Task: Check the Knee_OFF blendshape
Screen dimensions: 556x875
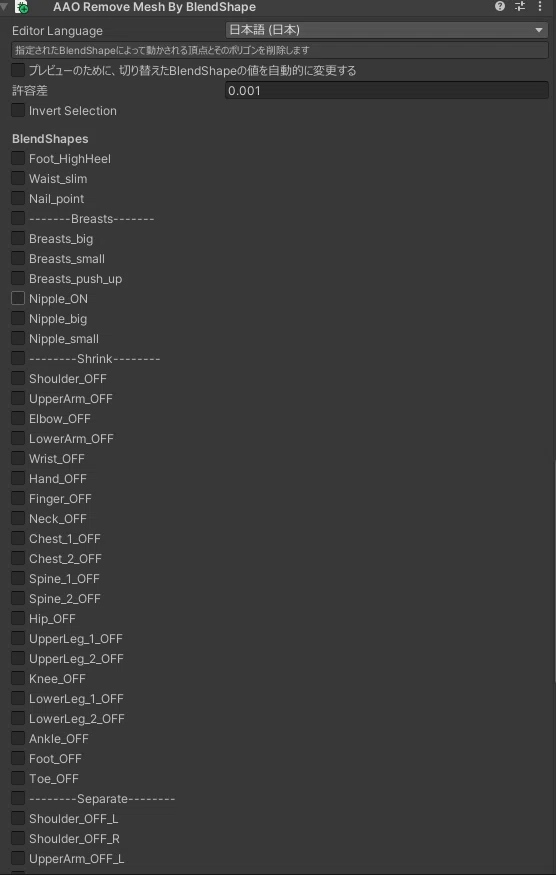Action: (x=18, y=678)
